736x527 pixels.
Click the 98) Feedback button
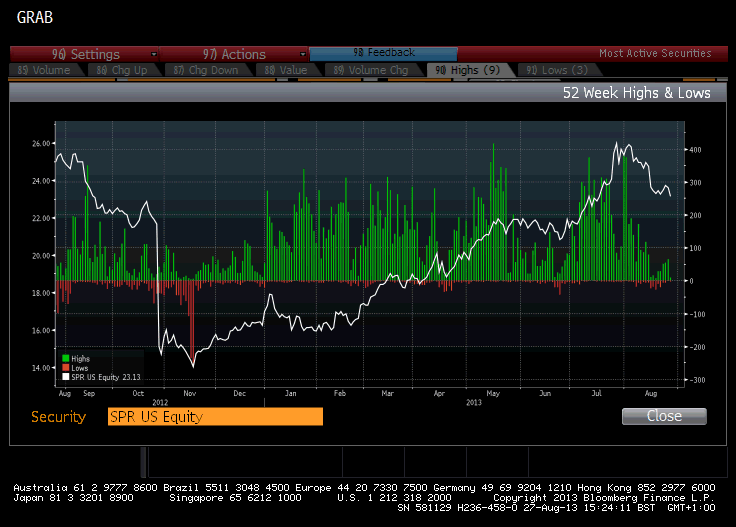tap(383, 53)
